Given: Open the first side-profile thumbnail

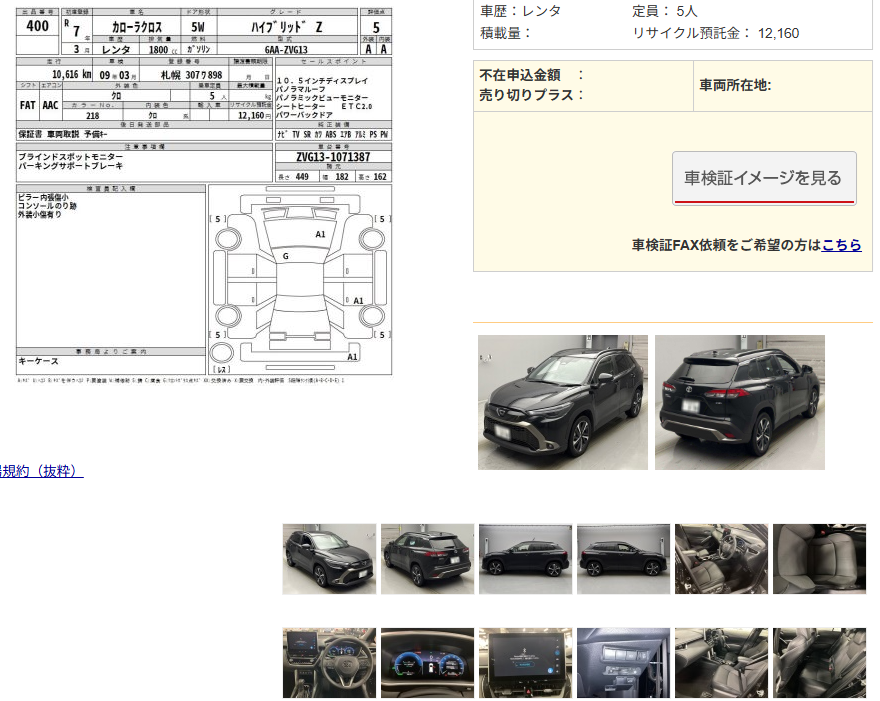Looking at the screenshot, I should (x=525, y=559).
